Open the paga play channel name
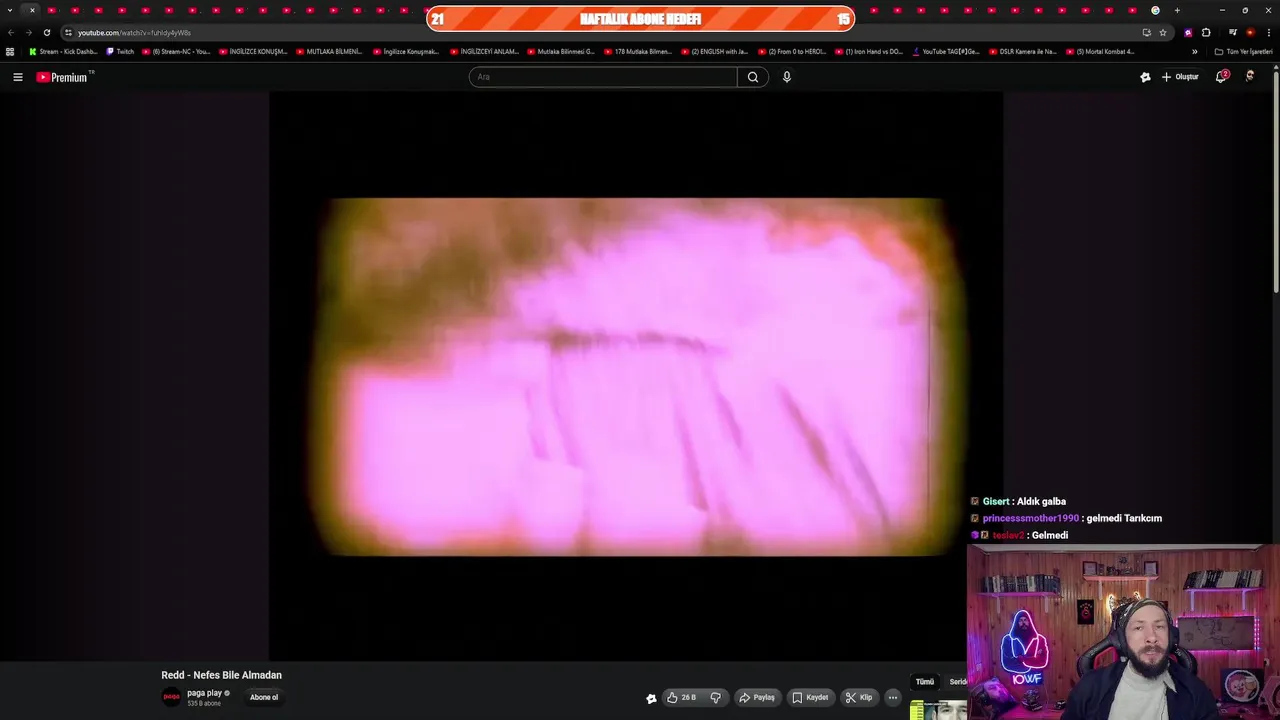This screenshot has width=1280, height=720. click(x=204, y=693)
